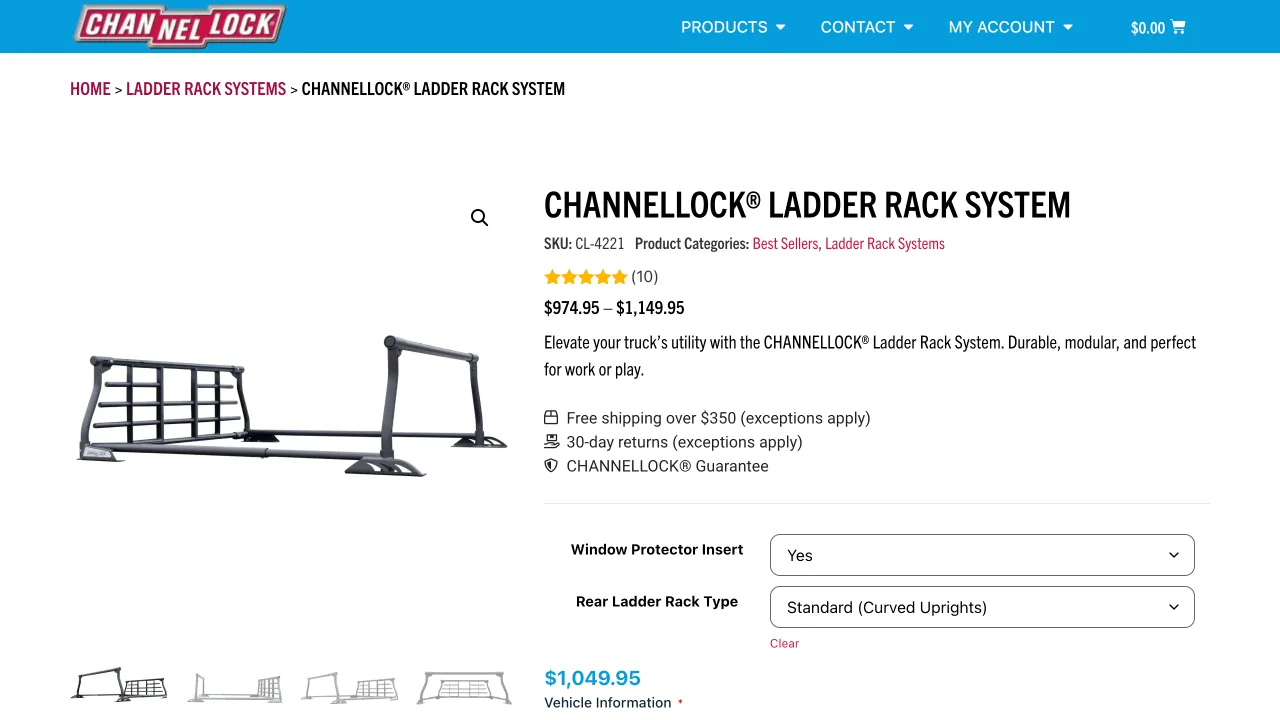Click the free shipping box icon

click(x=551, y=417)
